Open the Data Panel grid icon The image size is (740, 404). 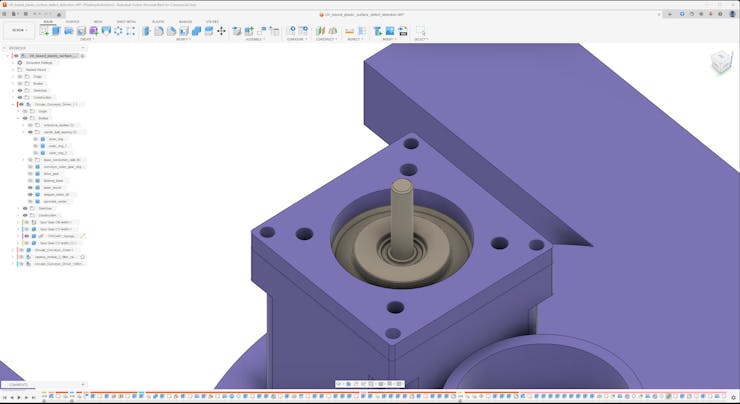coord(5,14)
